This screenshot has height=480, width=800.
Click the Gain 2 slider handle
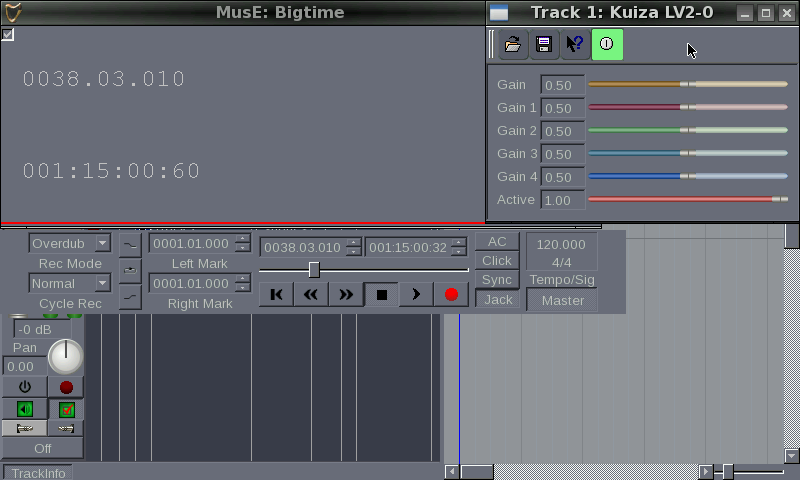[x=688, y=130]
